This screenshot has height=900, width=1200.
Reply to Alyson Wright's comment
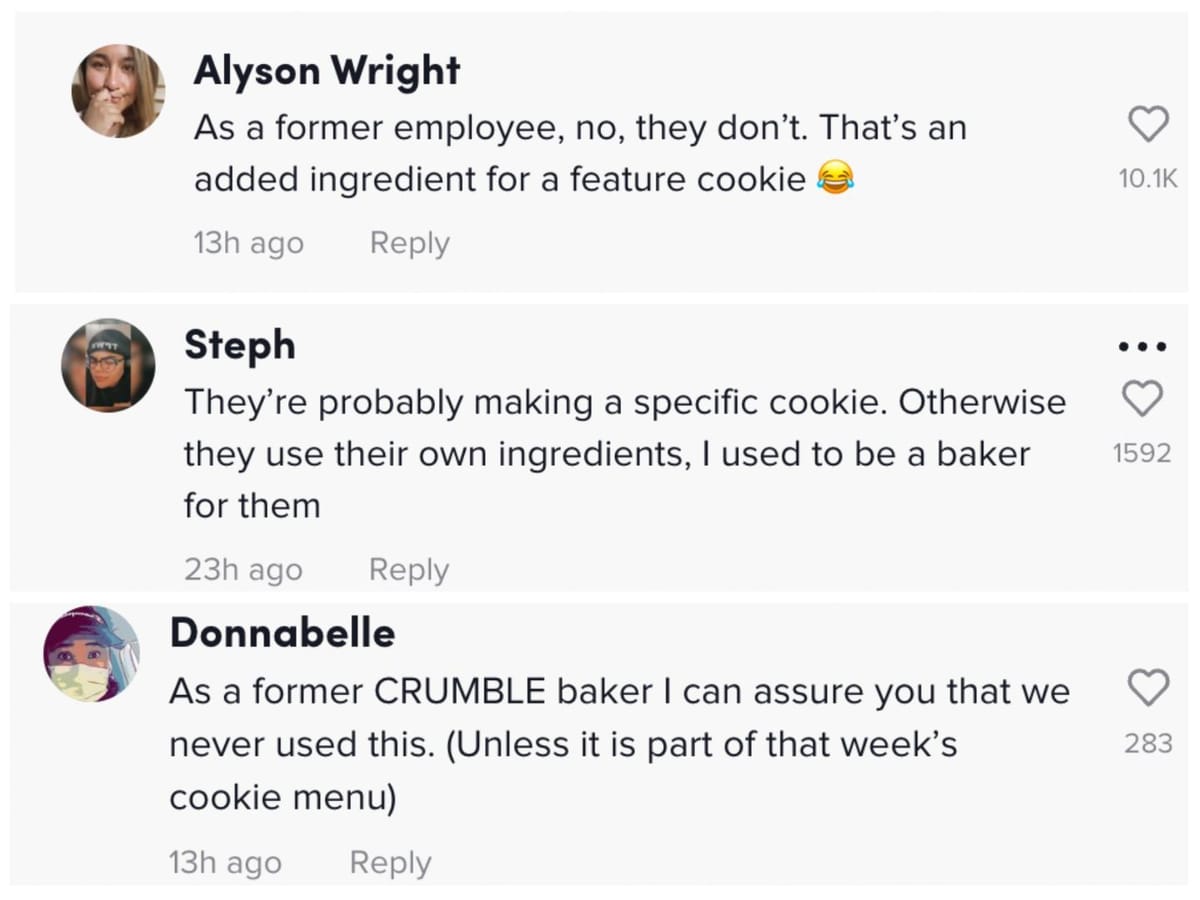[x=408, y=242]
